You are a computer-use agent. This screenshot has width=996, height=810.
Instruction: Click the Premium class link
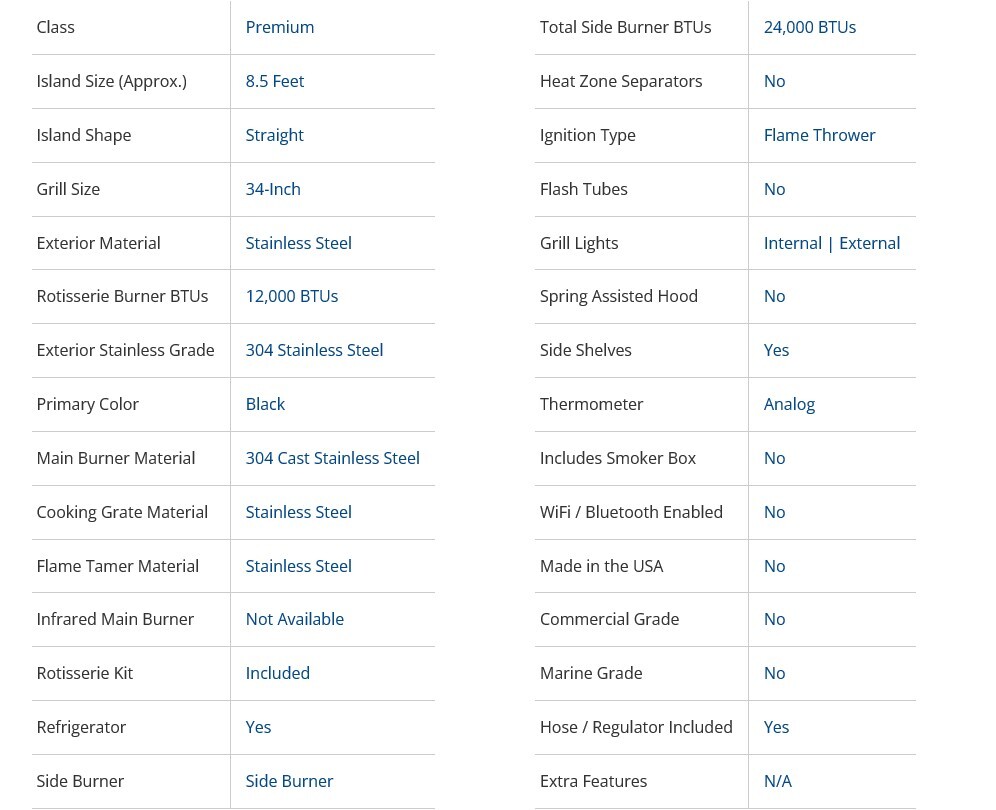coord(279,27)
